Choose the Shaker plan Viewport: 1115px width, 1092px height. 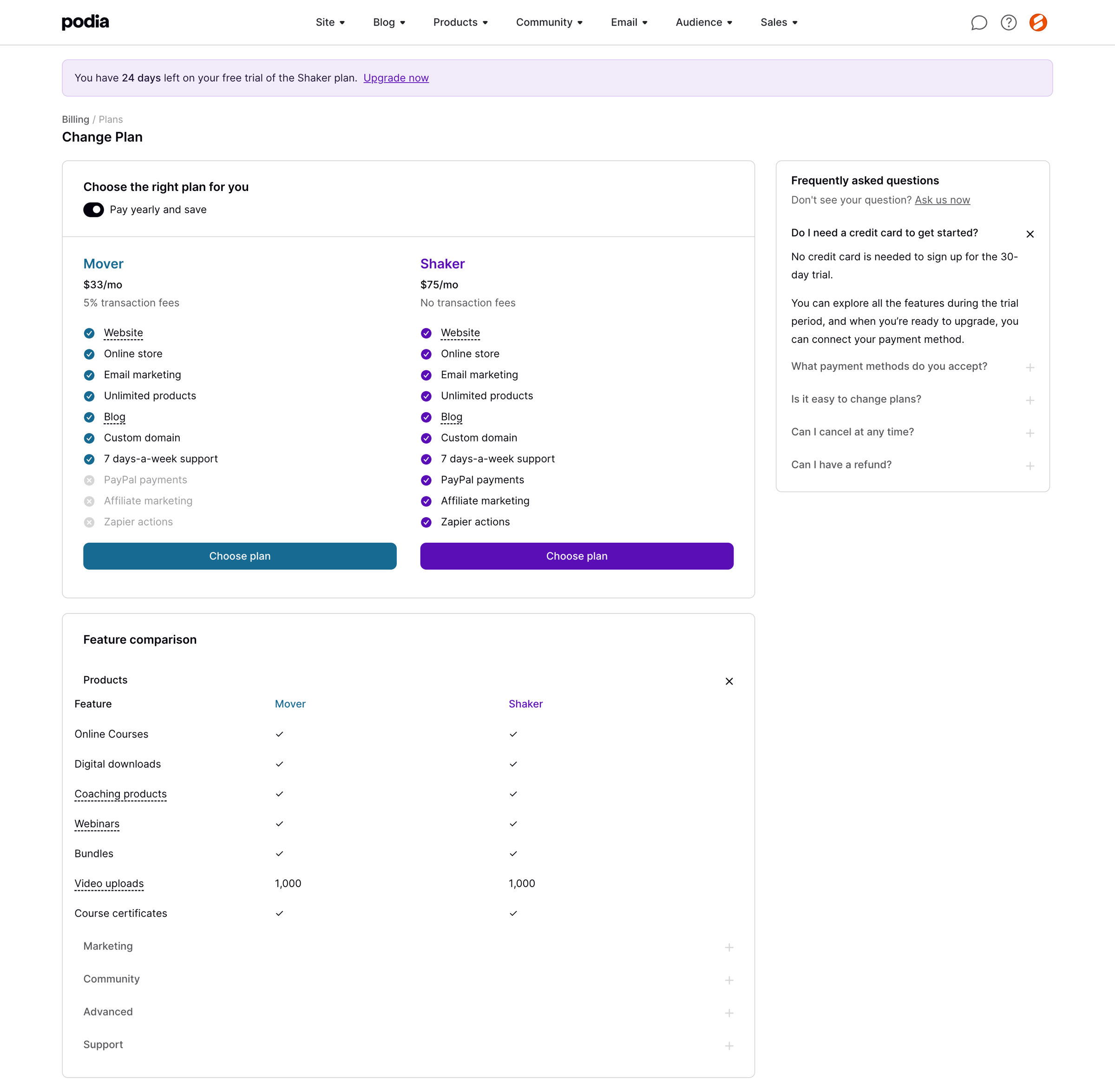[577, 556]
